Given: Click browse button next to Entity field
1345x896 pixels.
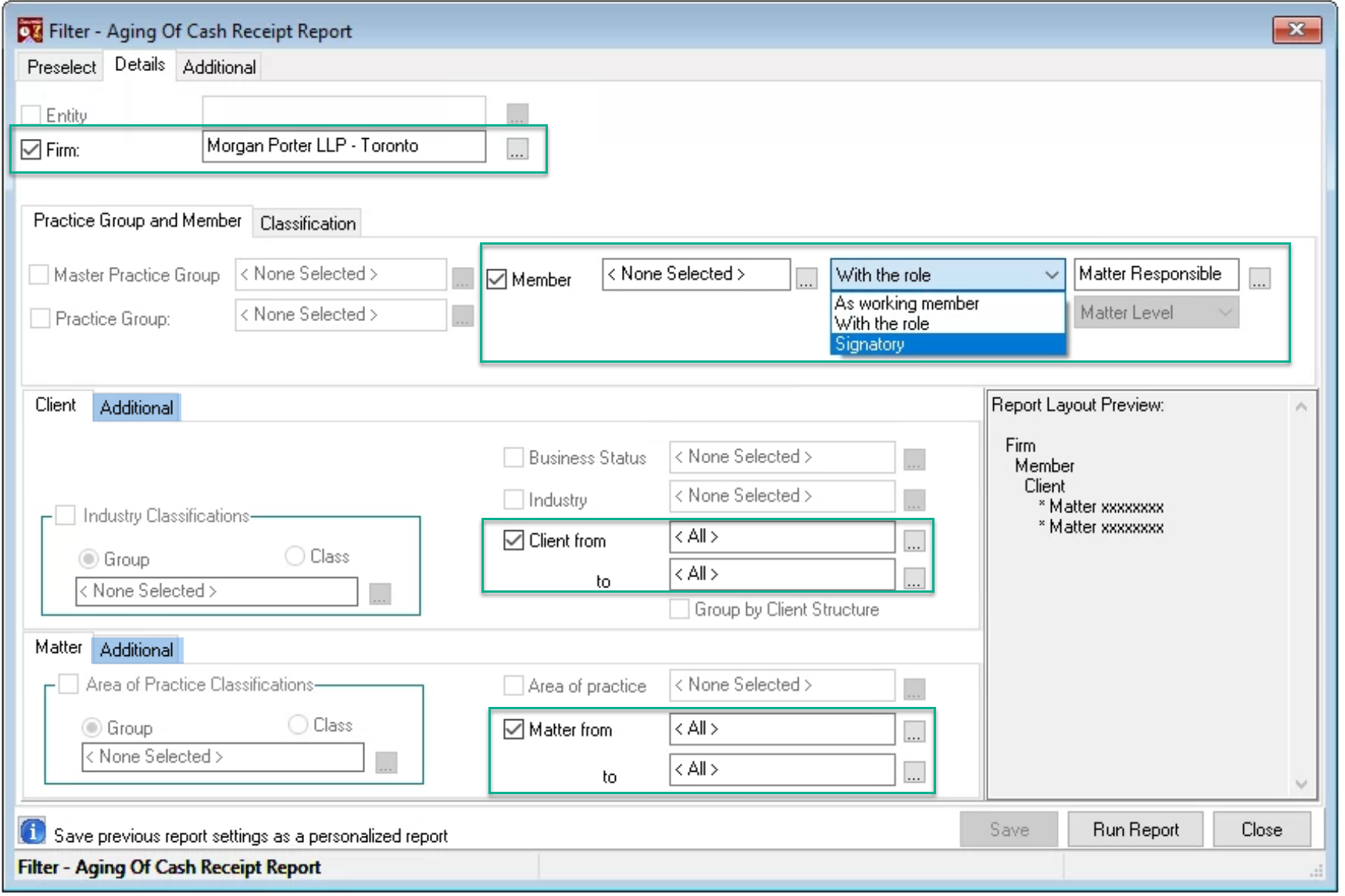Looking at the screenshot, I should click(x=517, y=114).
